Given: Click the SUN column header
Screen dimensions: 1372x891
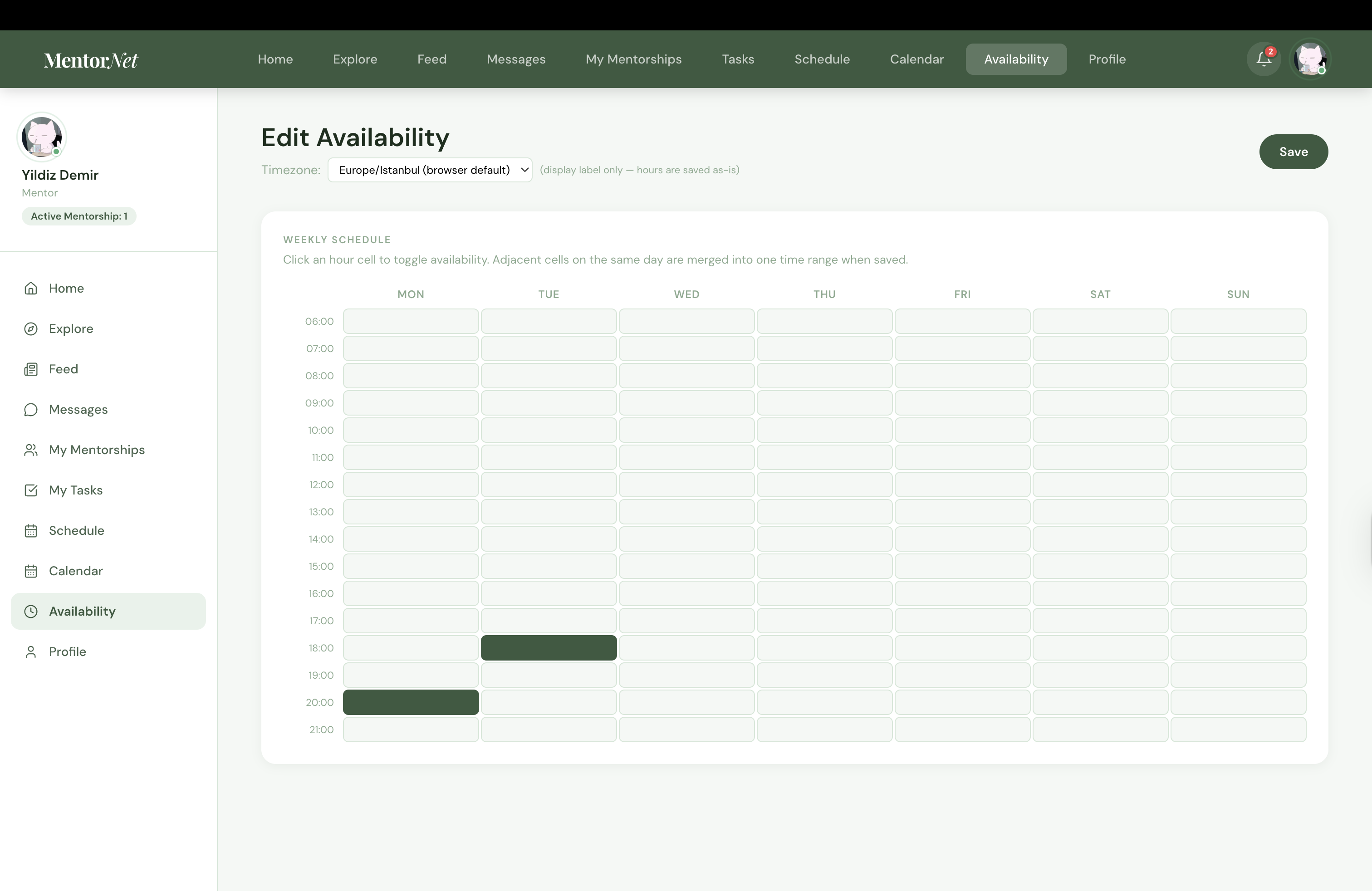Looking at the screenshot, I should coord(1238,294).
